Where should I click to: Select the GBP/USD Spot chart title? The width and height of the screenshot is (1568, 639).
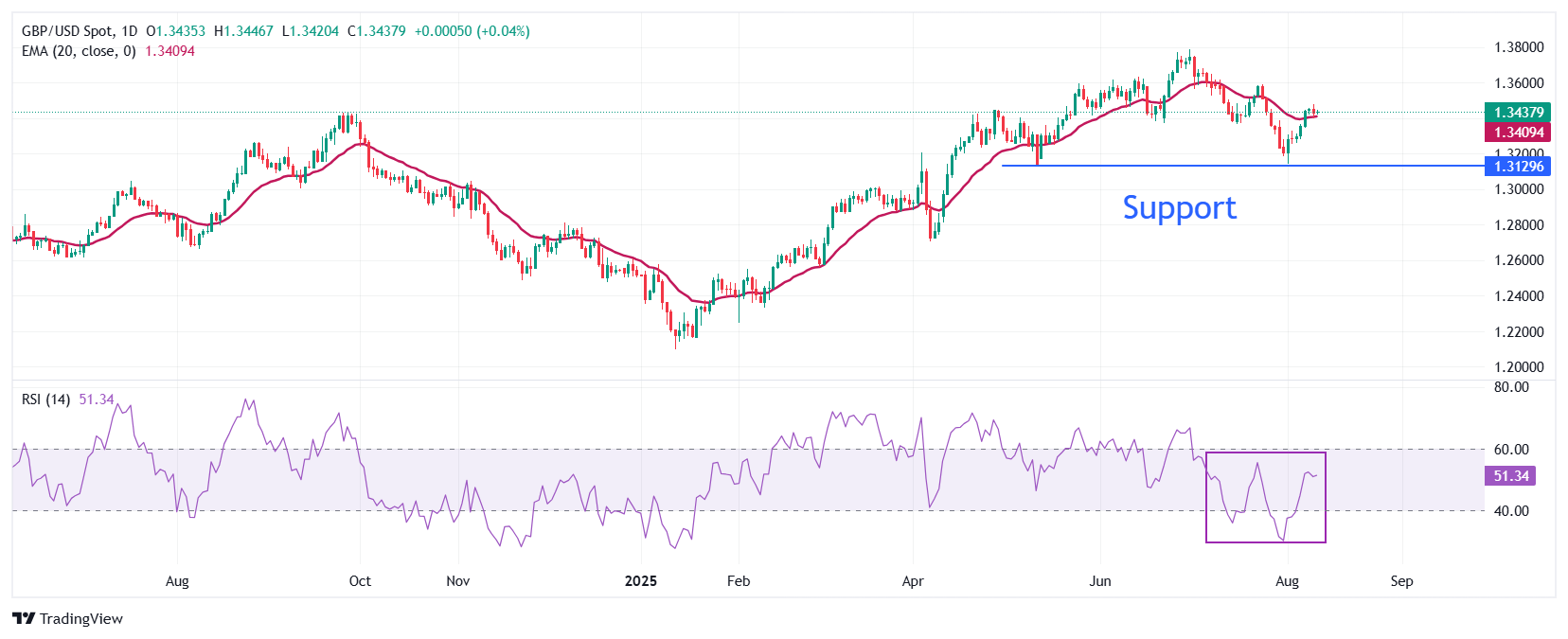80,31
